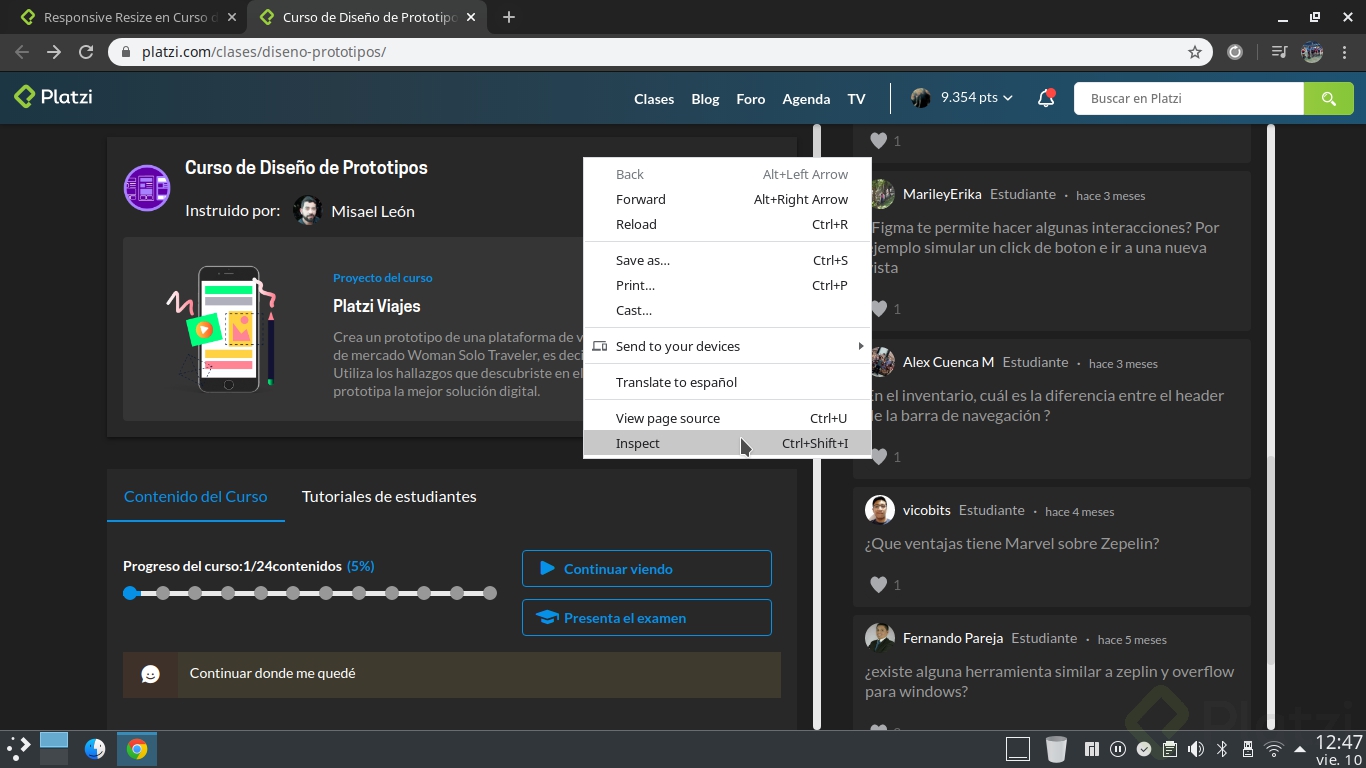Mute audio via the volume tray icon
Image resolution: width=1366 pixels, height=768 pixels.
click(1195, 748)
